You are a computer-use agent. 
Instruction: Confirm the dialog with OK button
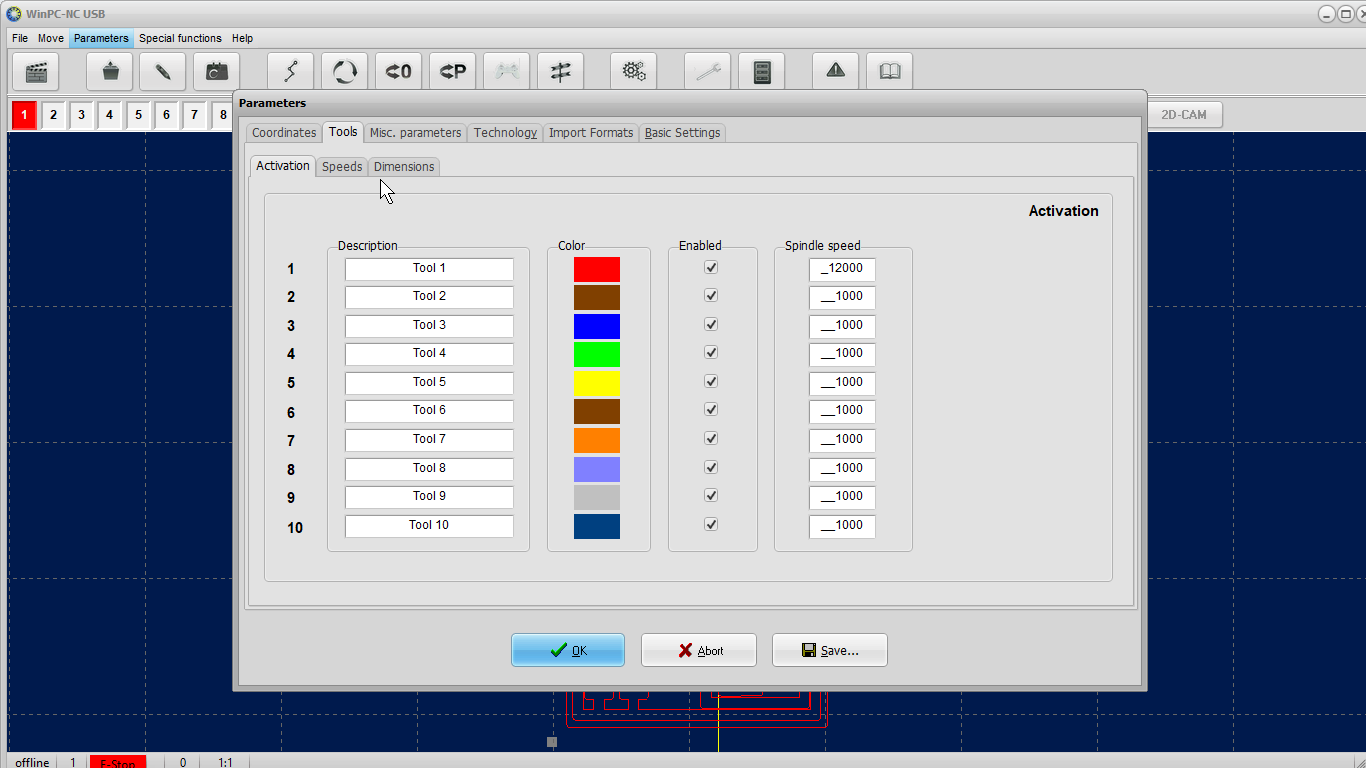[568, 650]
